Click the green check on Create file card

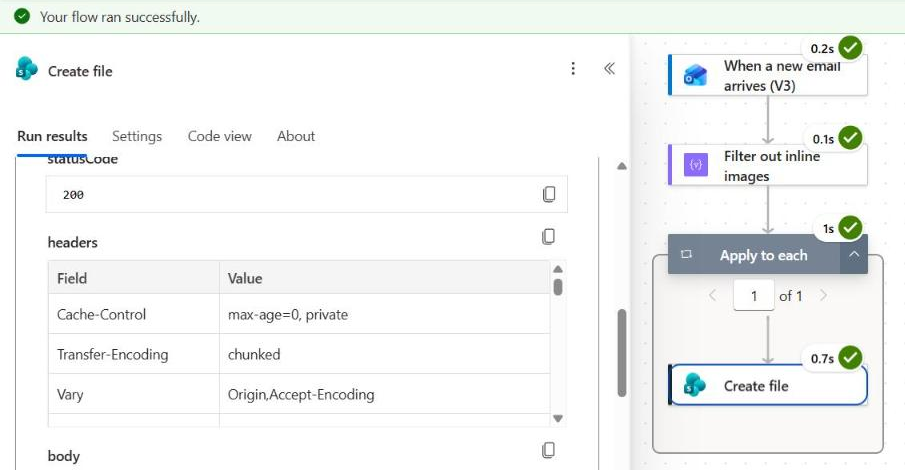tap(850, 358)
